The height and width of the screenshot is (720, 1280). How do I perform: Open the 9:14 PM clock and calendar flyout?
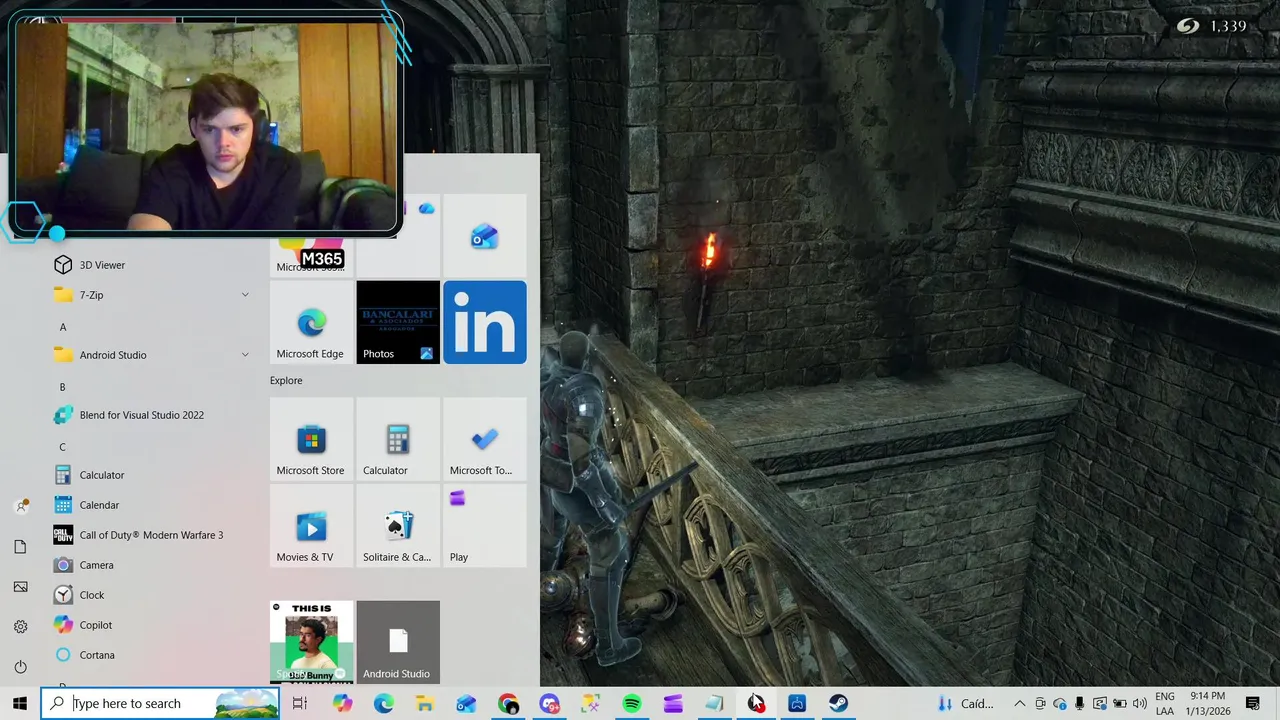click(x=1208, y=704)
